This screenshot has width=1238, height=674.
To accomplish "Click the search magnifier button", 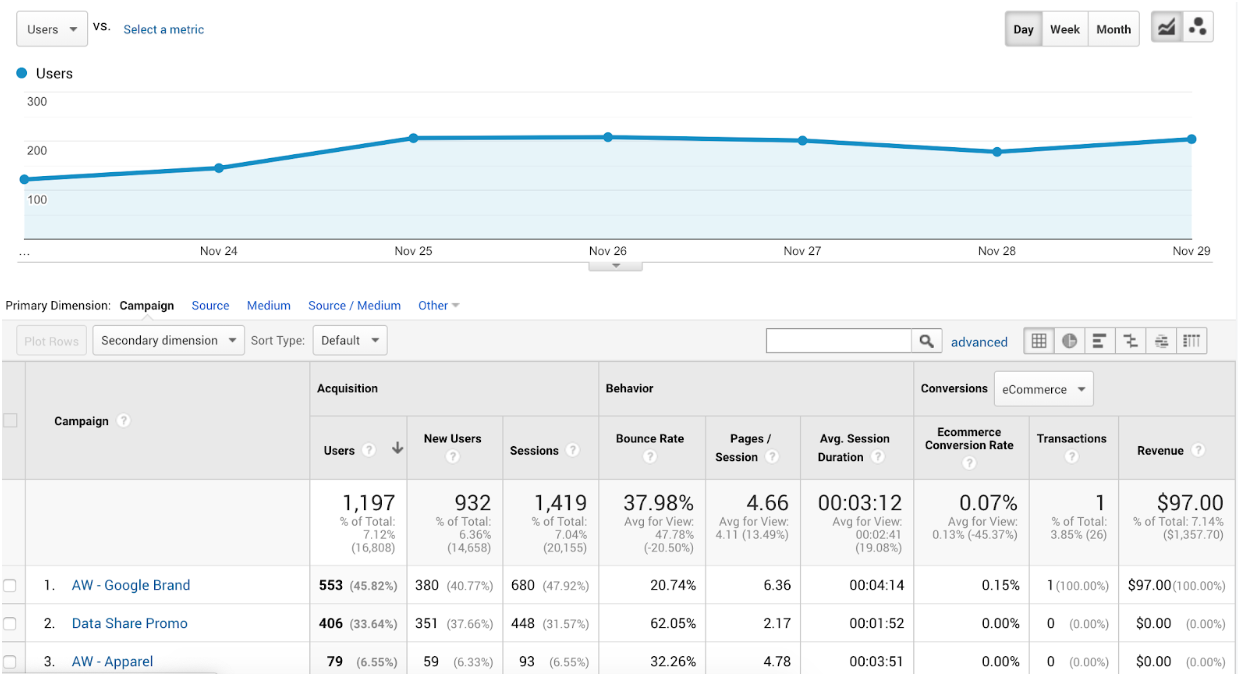I will click(927, 341).
